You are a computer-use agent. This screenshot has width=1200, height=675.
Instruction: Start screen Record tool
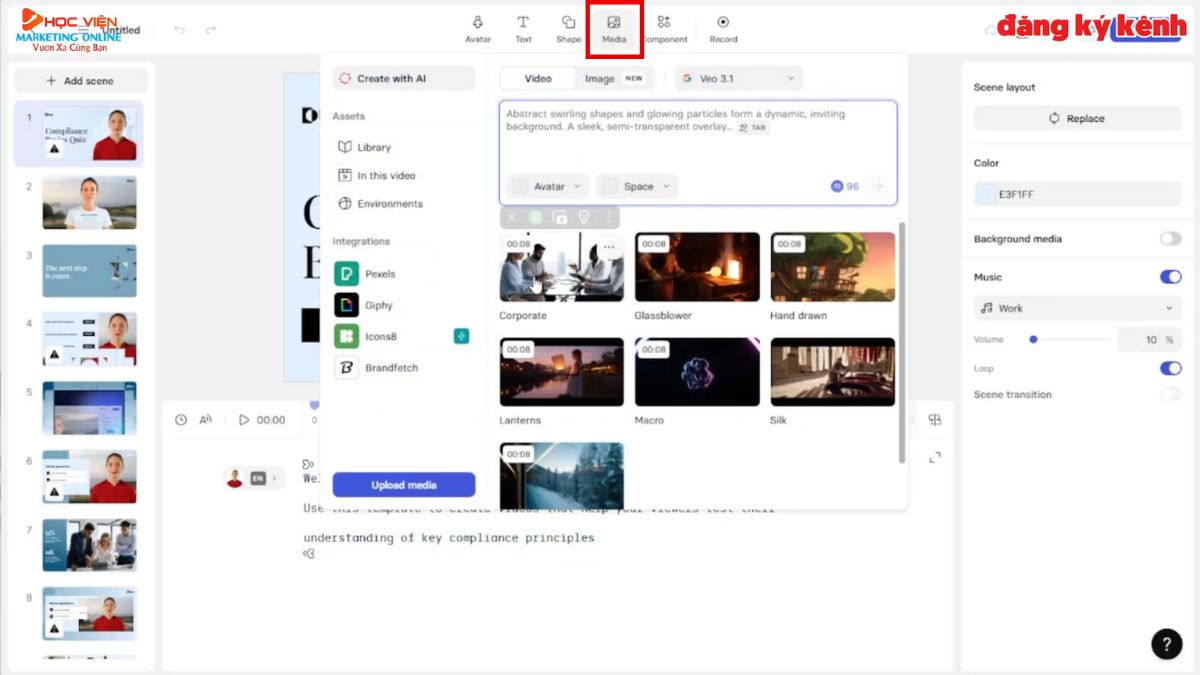point(723,26)
